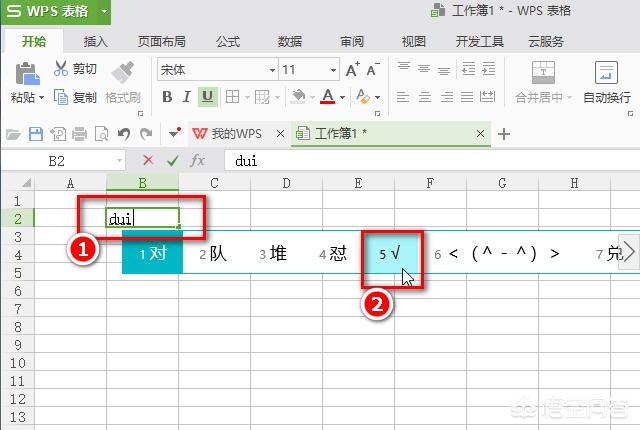Align text right
This screenshot has height=430, width=640.
447,97
